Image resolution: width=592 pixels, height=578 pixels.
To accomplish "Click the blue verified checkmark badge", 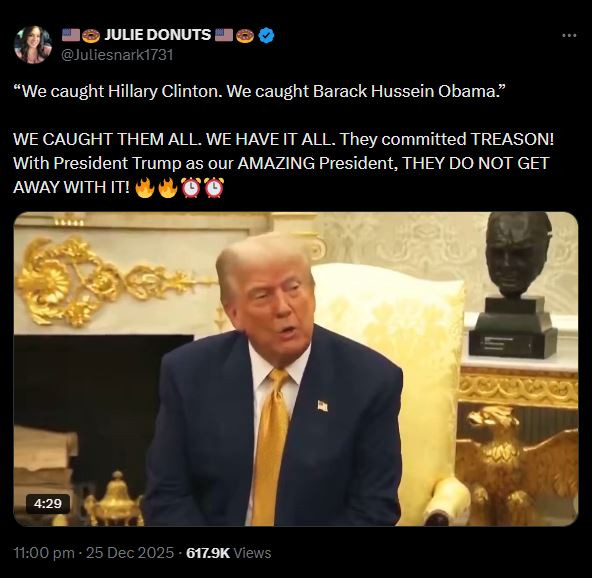I will point(267,35).
